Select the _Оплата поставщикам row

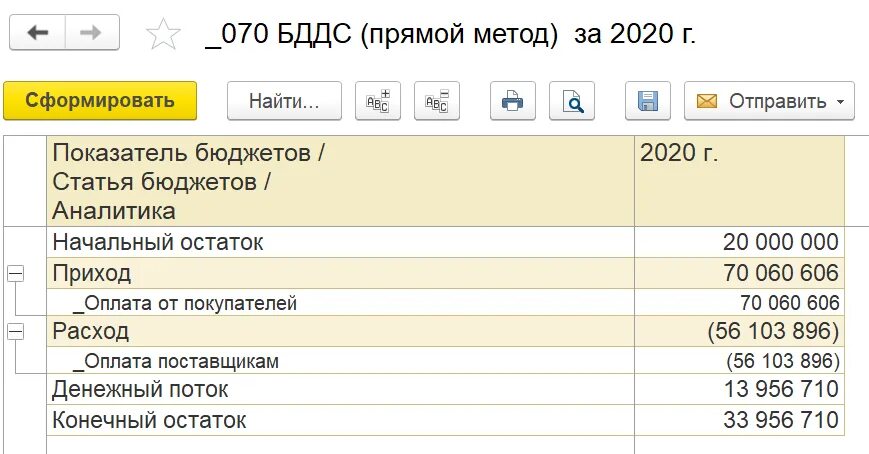tap(446, 361)
